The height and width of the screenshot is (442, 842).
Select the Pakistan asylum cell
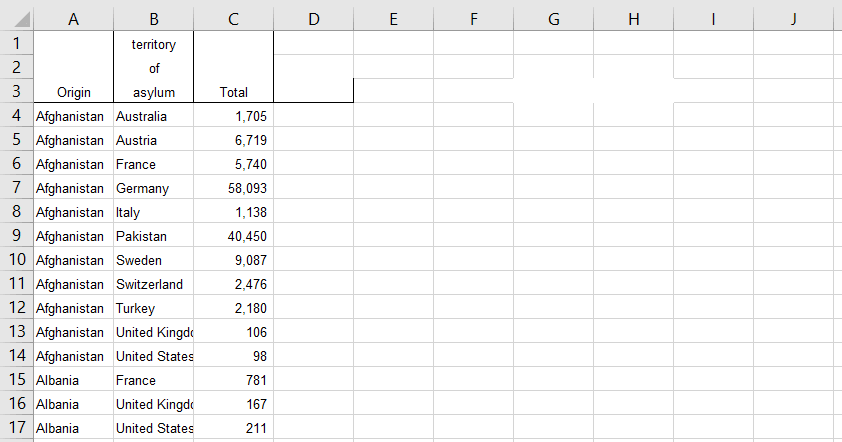(x=153, y=236)
